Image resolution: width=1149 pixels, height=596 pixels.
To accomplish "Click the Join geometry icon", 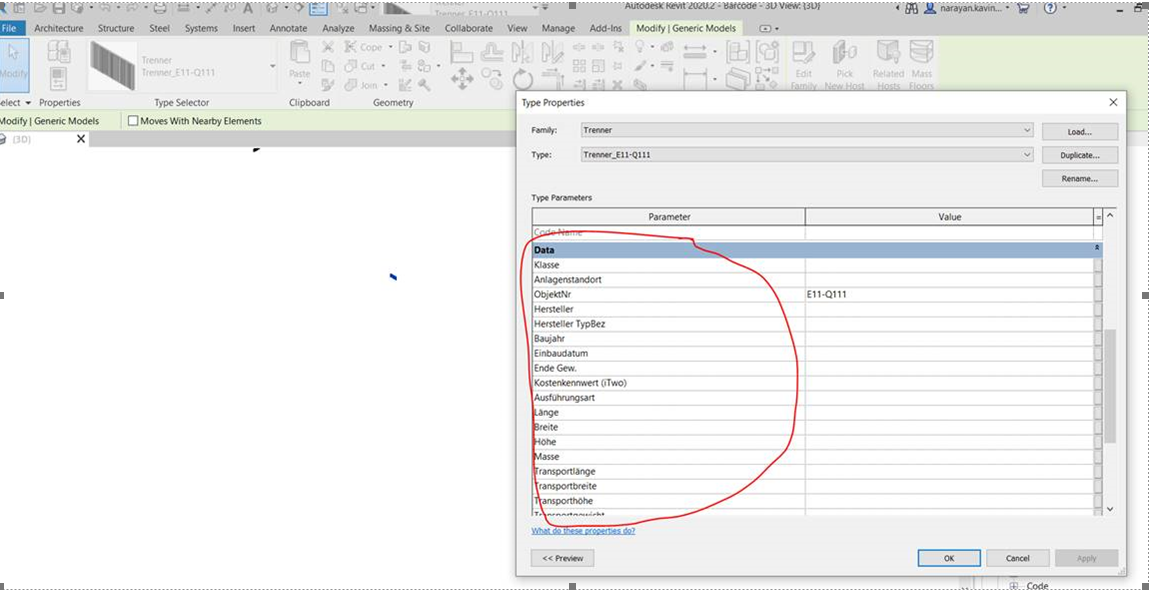I will (x=352, y=85).
